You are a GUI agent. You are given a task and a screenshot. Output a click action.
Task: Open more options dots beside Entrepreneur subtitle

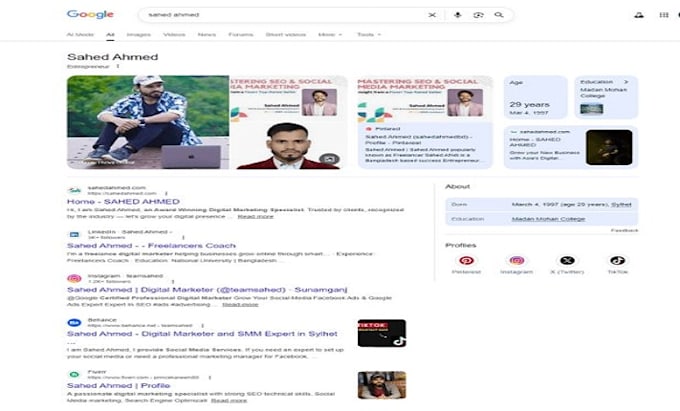[x=118, y=66]
